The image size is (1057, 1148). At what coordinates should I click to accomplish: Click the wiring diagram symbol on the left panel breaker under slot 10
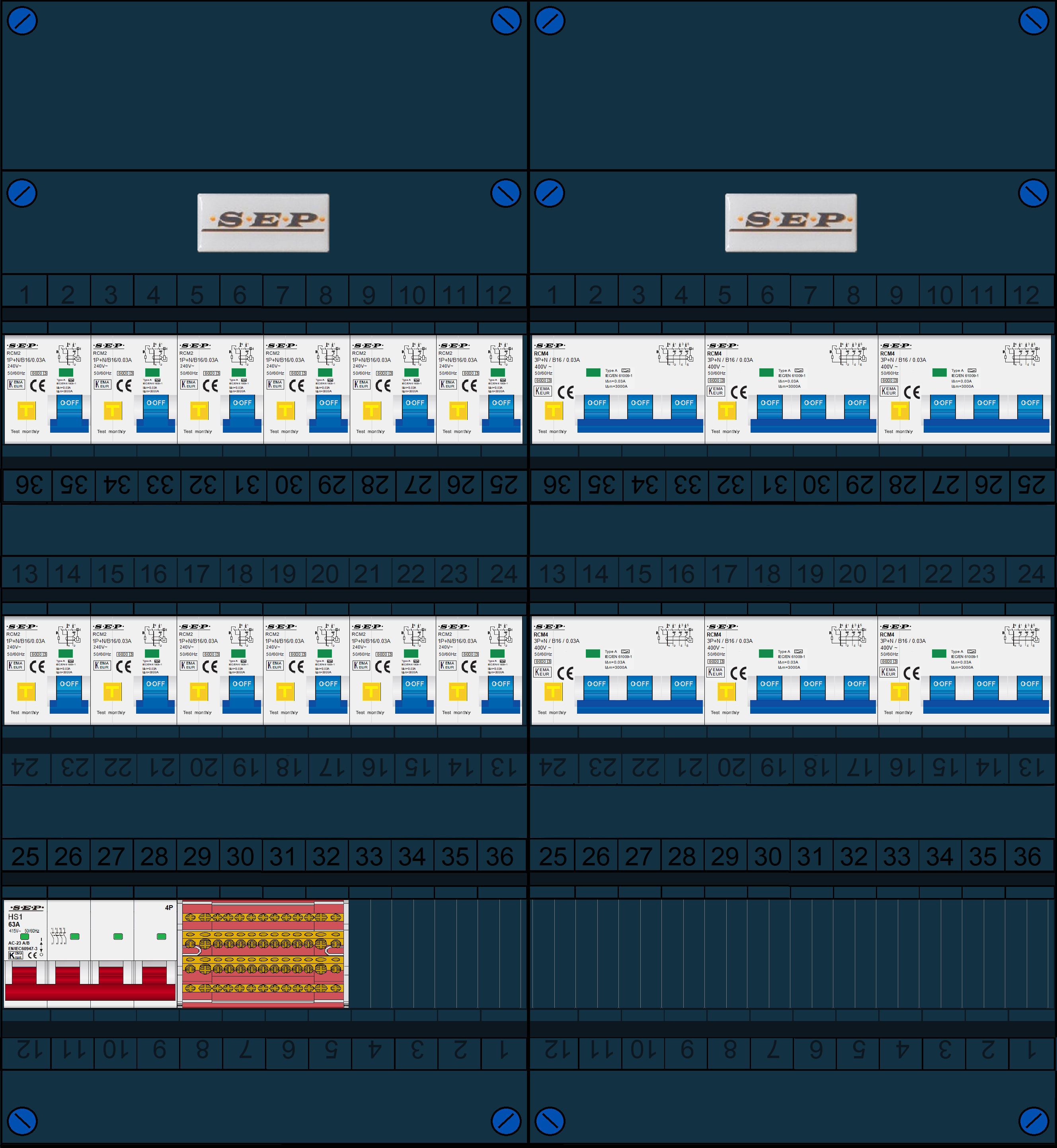(415, 354)
